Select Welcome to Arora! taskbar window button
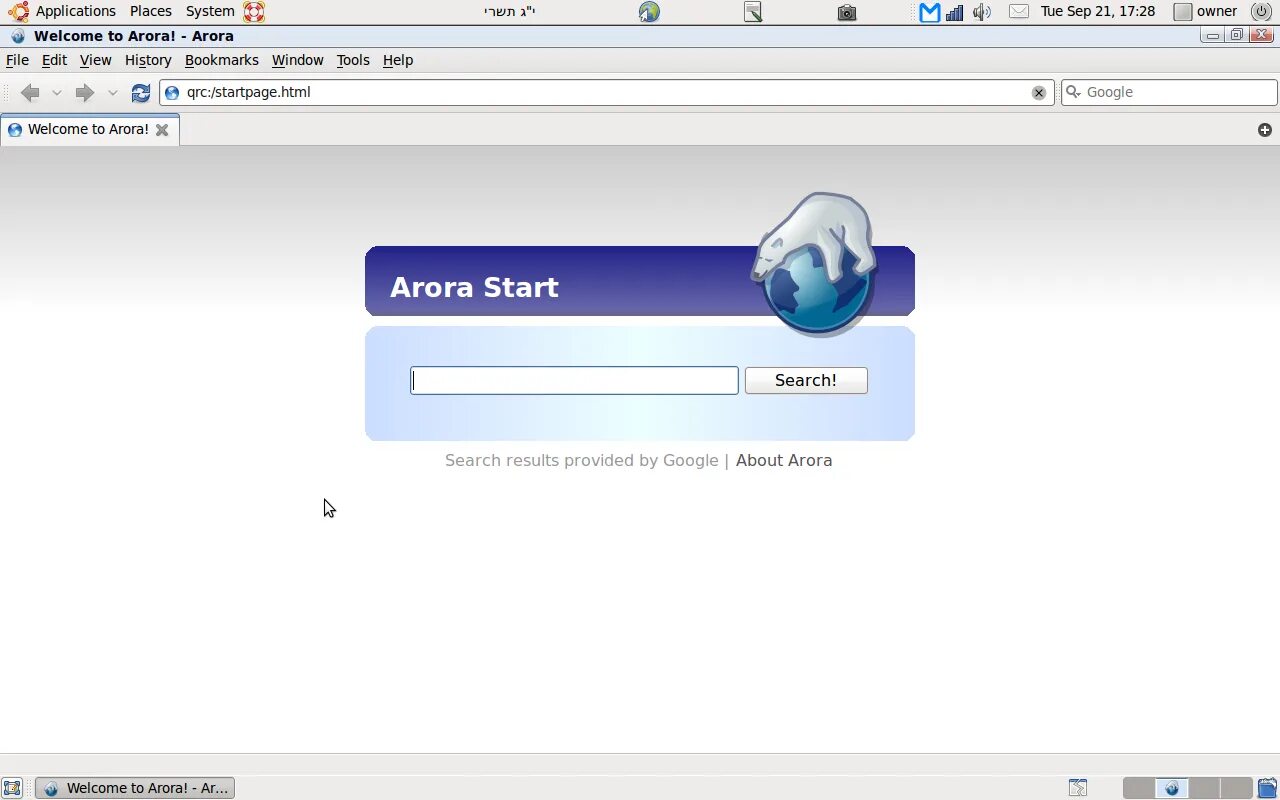This screenshot has width=1280, height=800. tap(135, 788)
